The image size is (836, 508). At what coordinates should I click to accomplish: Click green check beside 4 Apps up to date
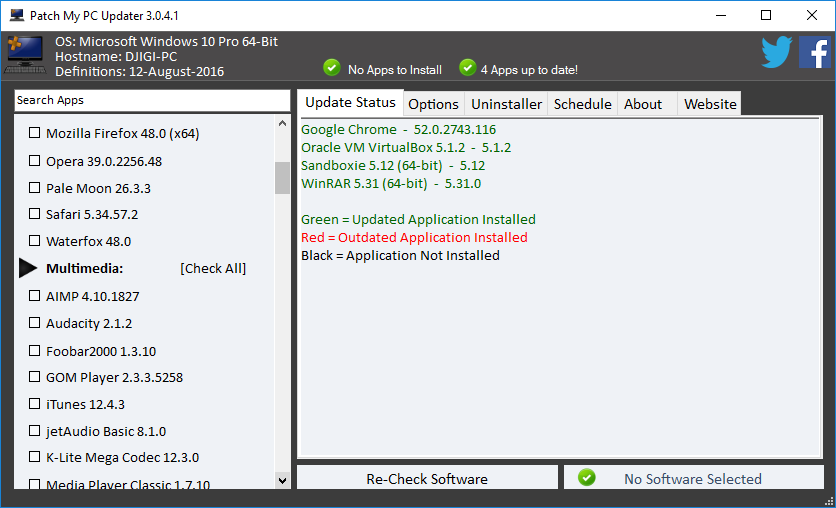pos(468,68)
